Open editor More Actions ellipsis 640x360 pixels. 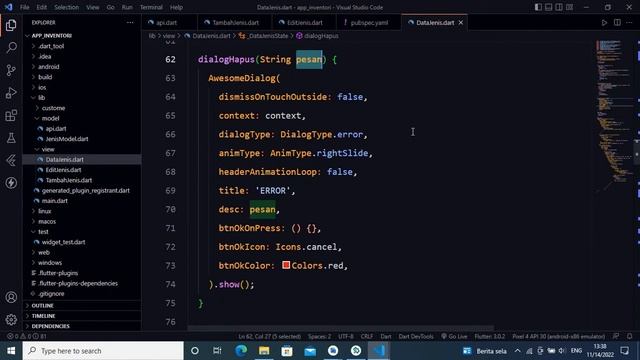point(629,23)
